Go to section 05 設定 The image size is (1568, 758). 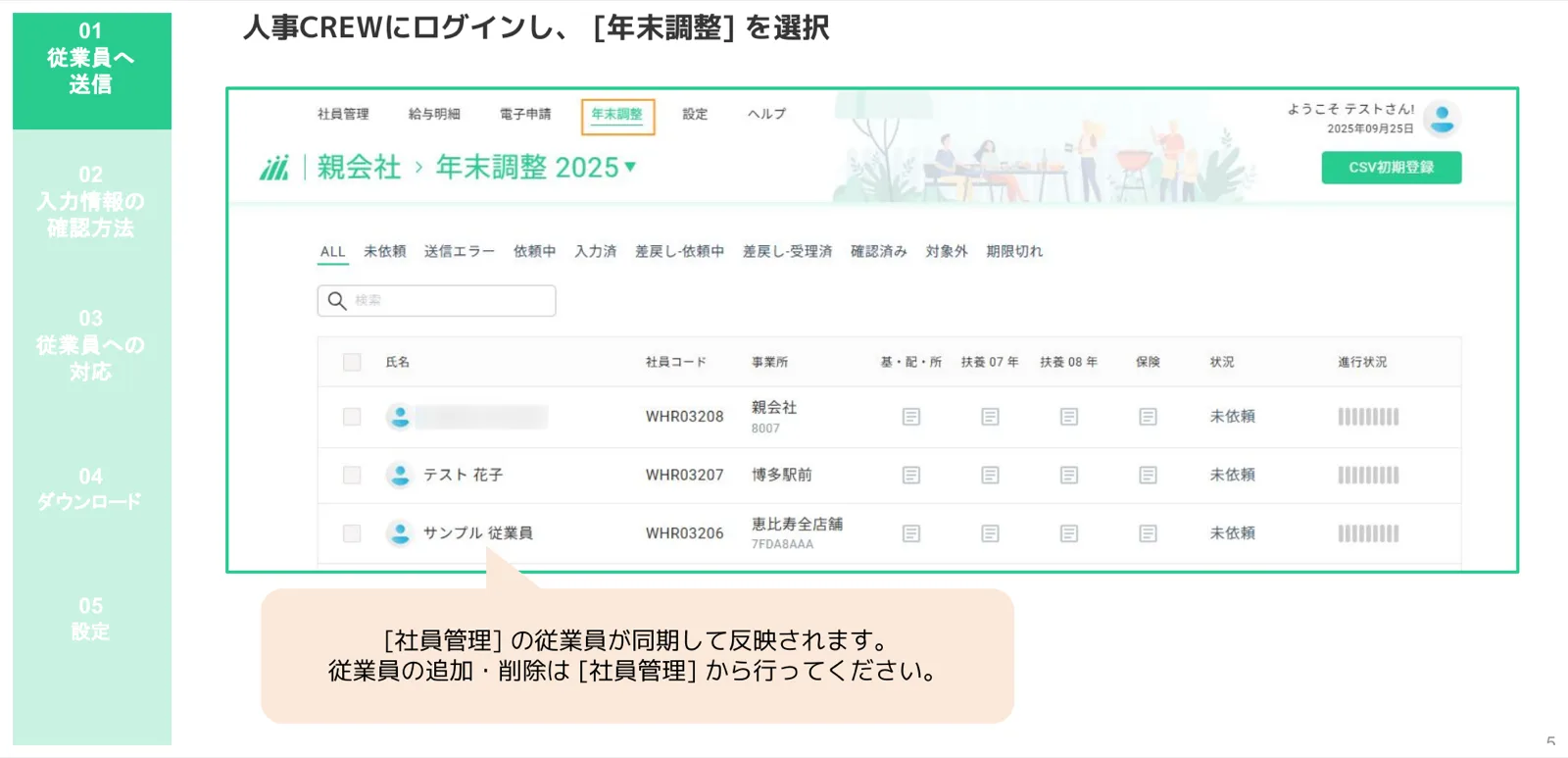coord(91,619)
